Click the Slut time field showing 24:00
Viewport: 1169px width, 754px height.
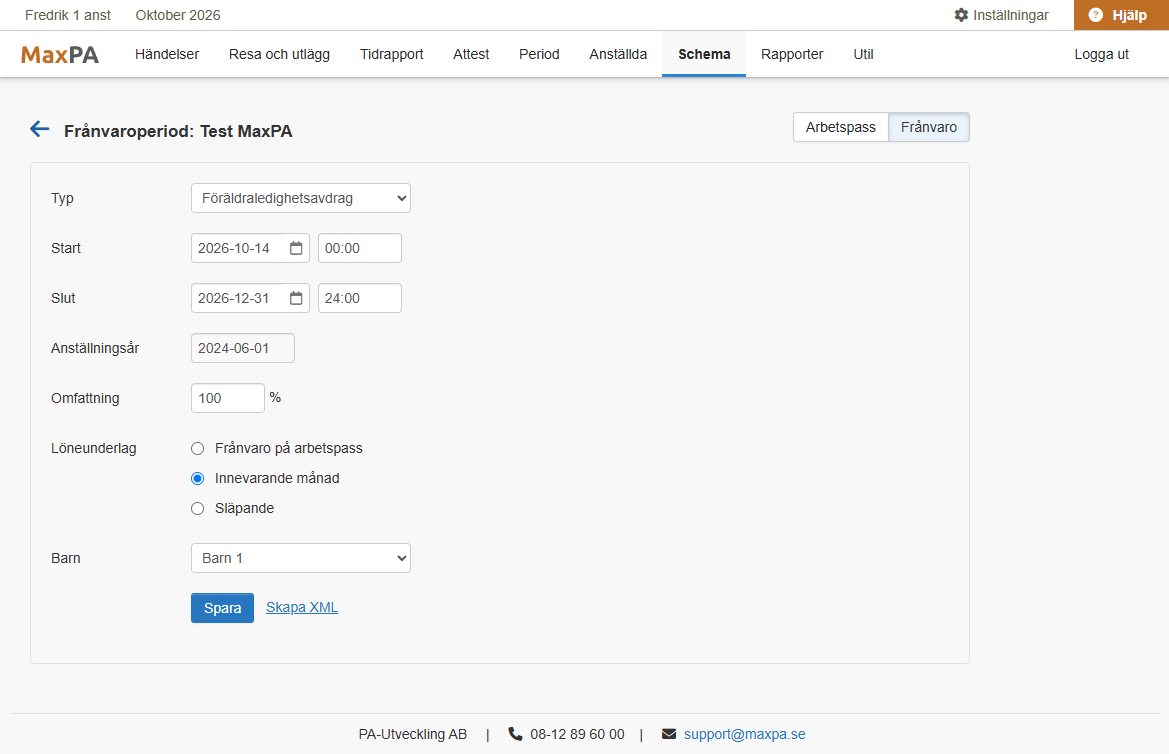pos(359,298)
